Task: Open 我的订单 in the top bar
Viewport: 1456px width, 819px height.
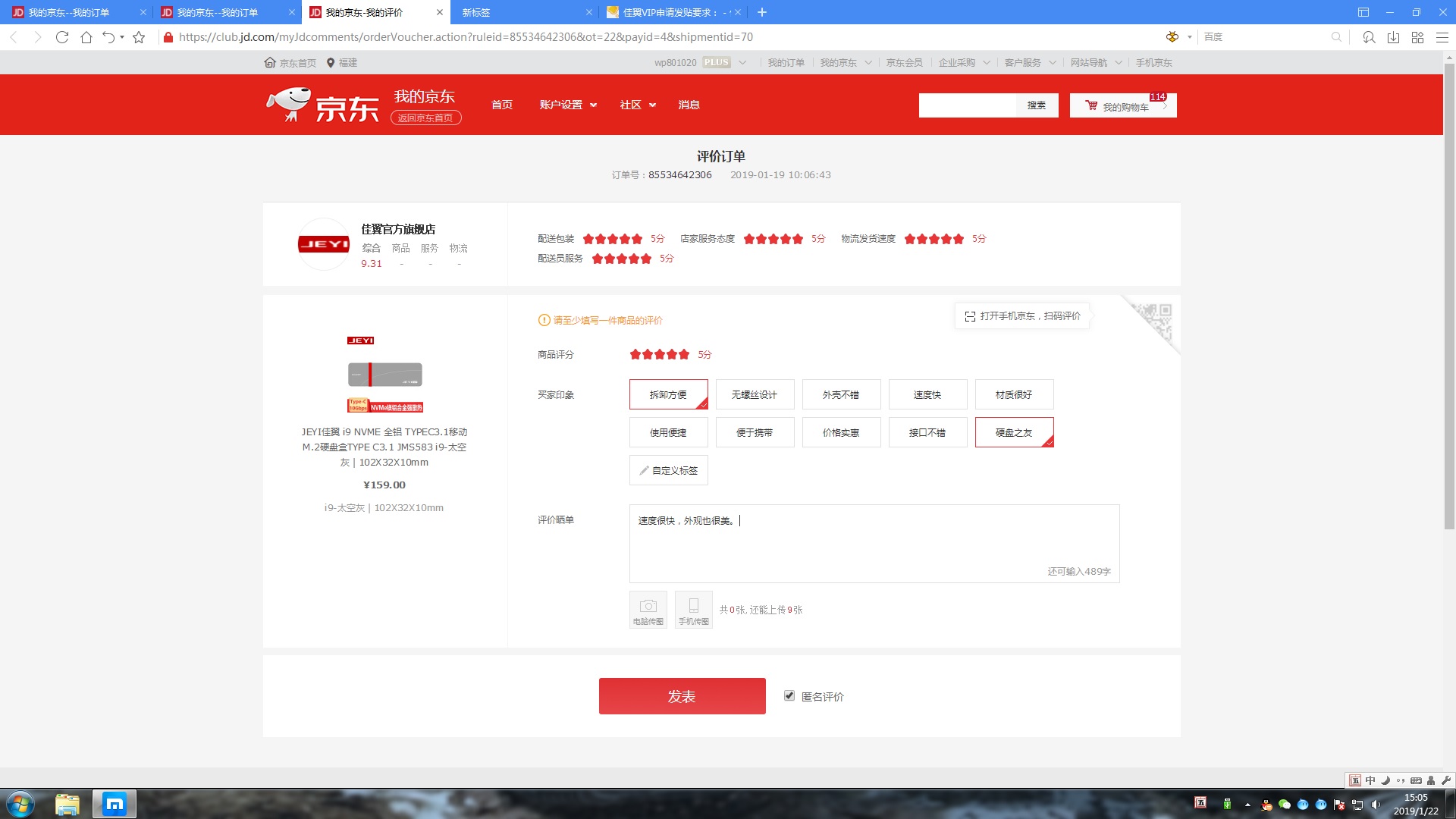Action: (x=786, y=62)
